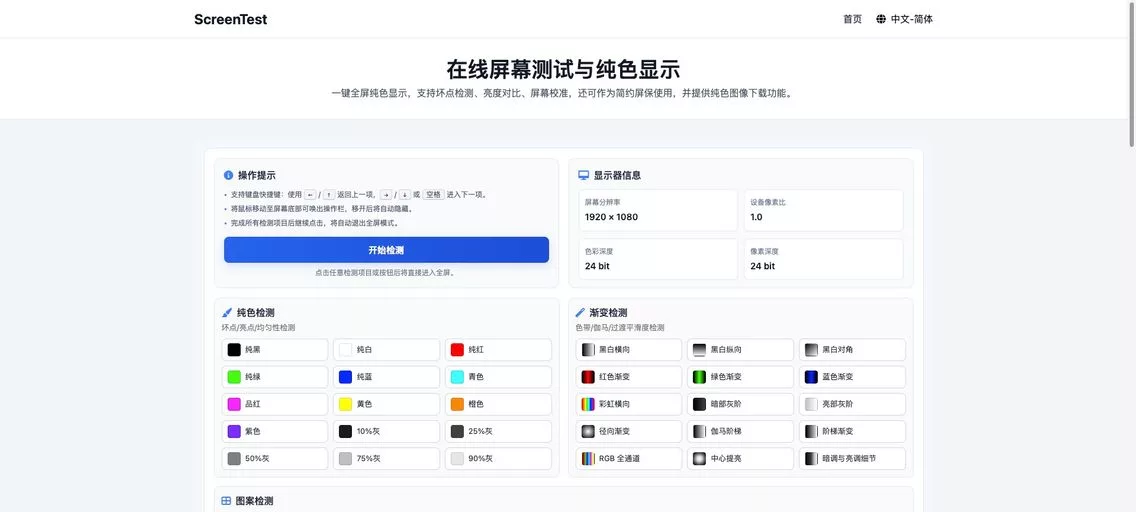The image size is (1136, 512).
Task: Click the 色带/伽马/过渡平滑度检测 subtitle
Action: click(619, 327)
